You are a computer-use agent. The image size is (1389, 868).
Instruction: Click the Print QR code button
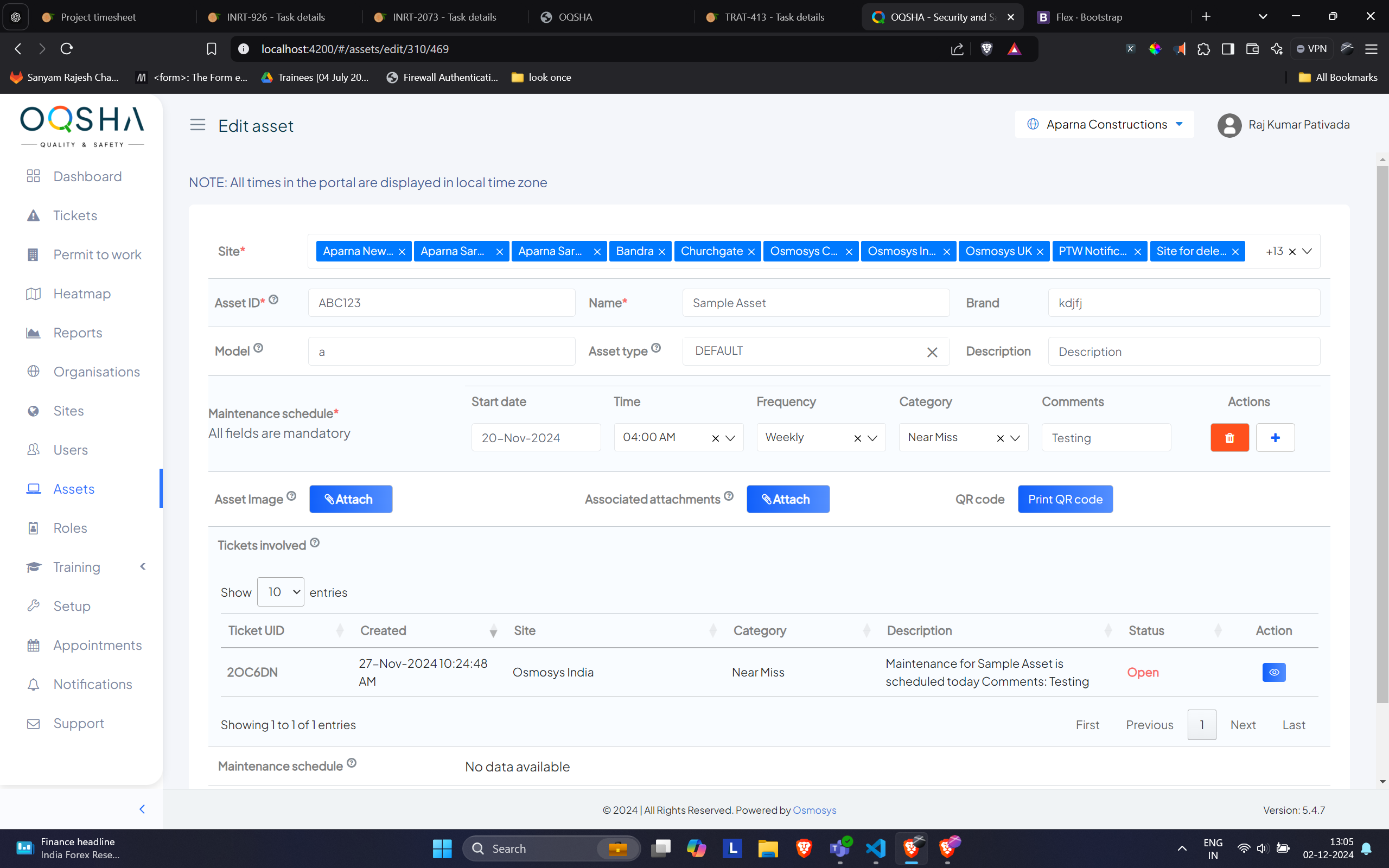[x=1065, y=499]
